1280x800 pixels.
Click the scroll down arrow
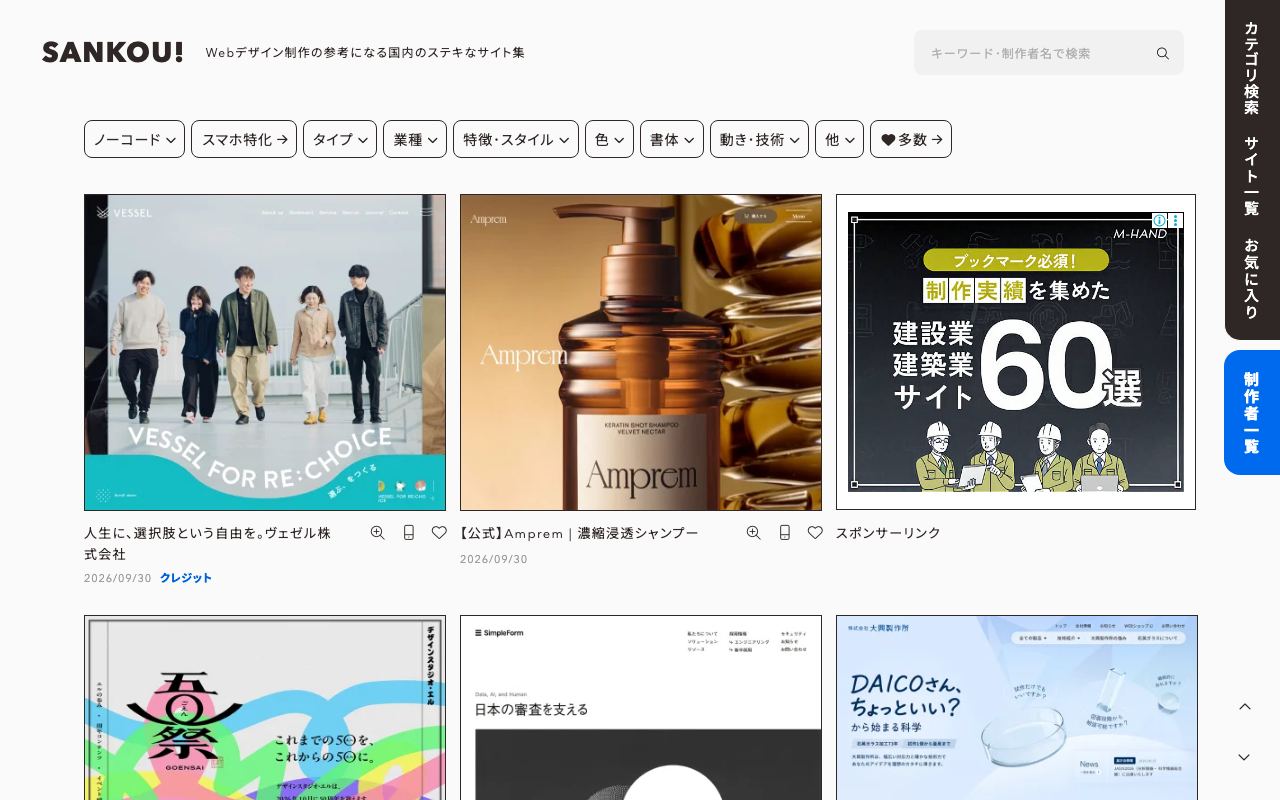point(1245,757)
